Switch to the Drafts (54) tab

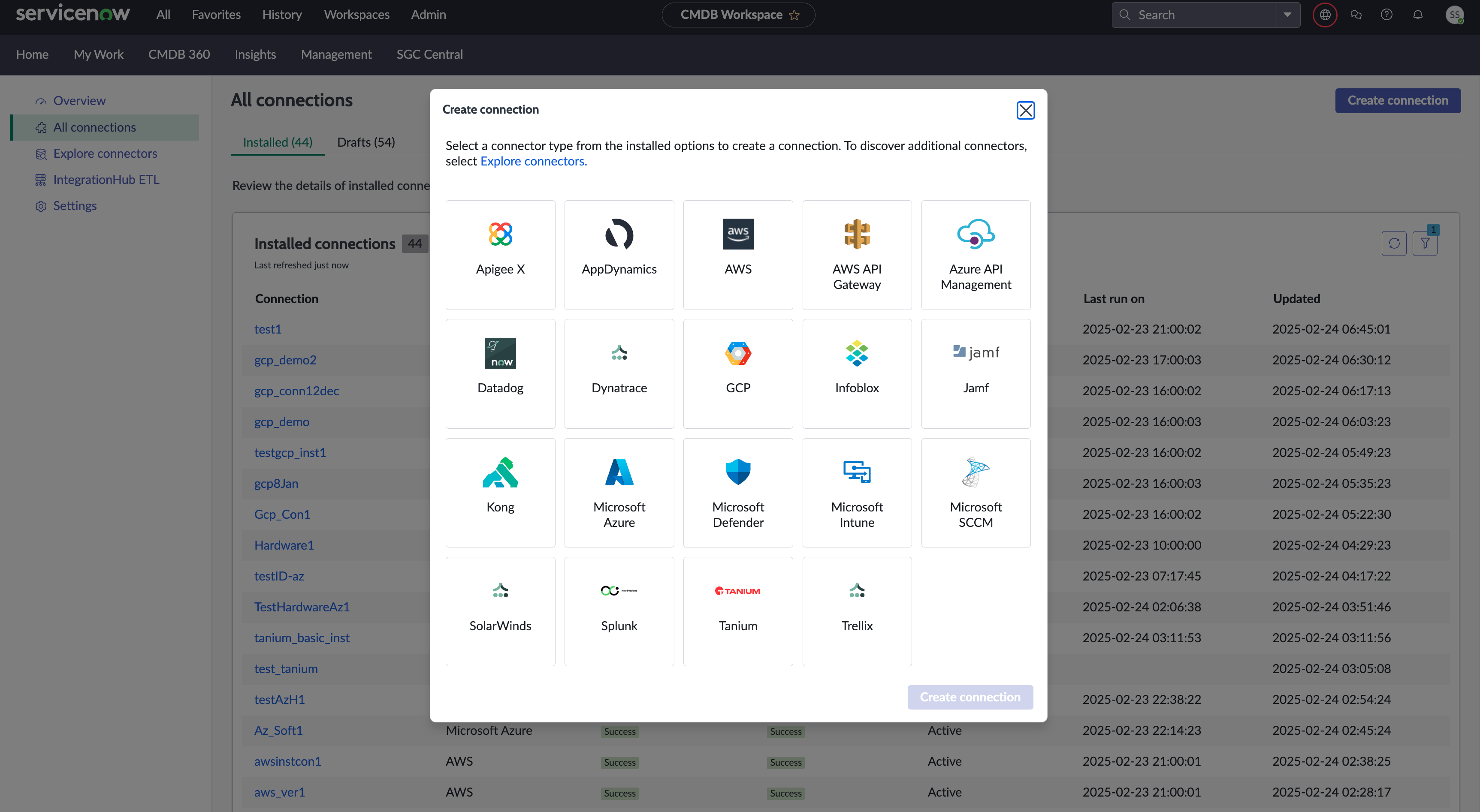point(366,142)
